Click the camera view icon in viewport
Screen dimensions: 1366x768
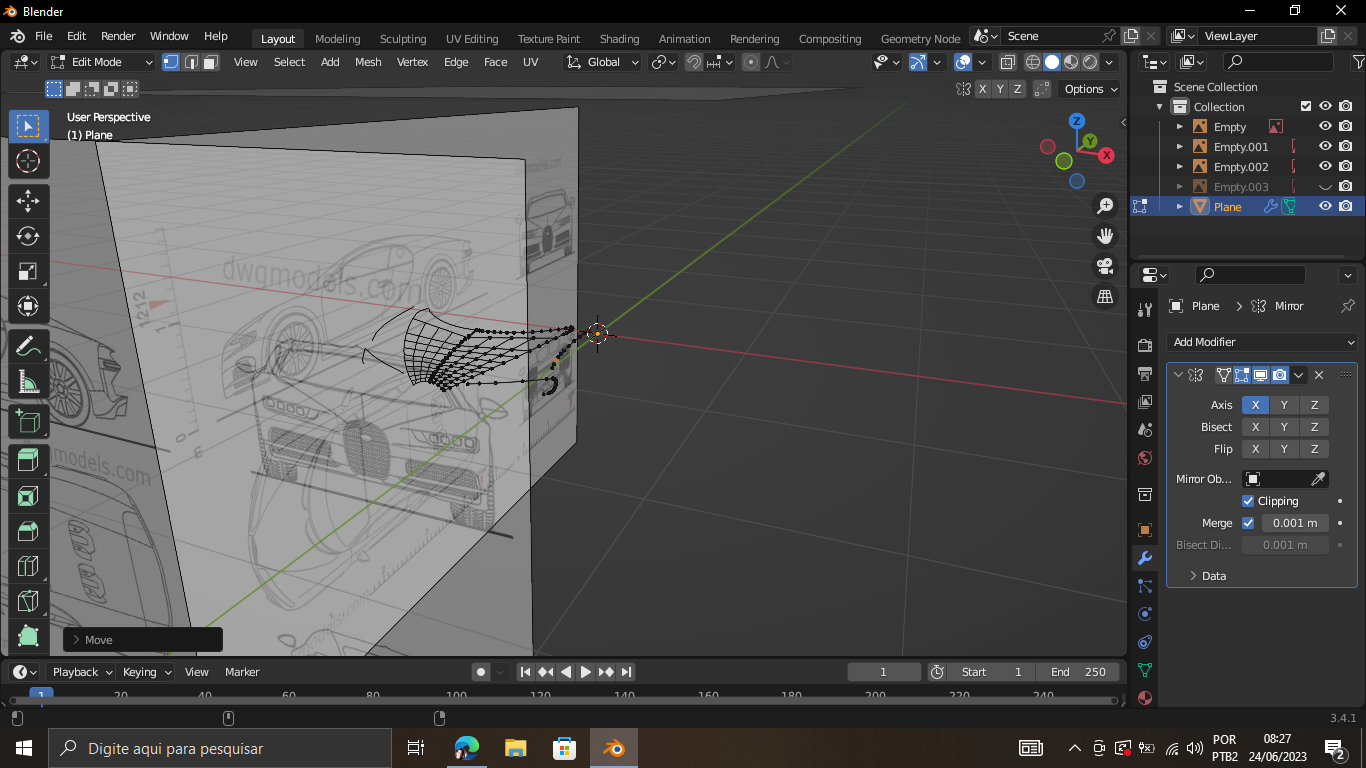[x=1105, y=266]
